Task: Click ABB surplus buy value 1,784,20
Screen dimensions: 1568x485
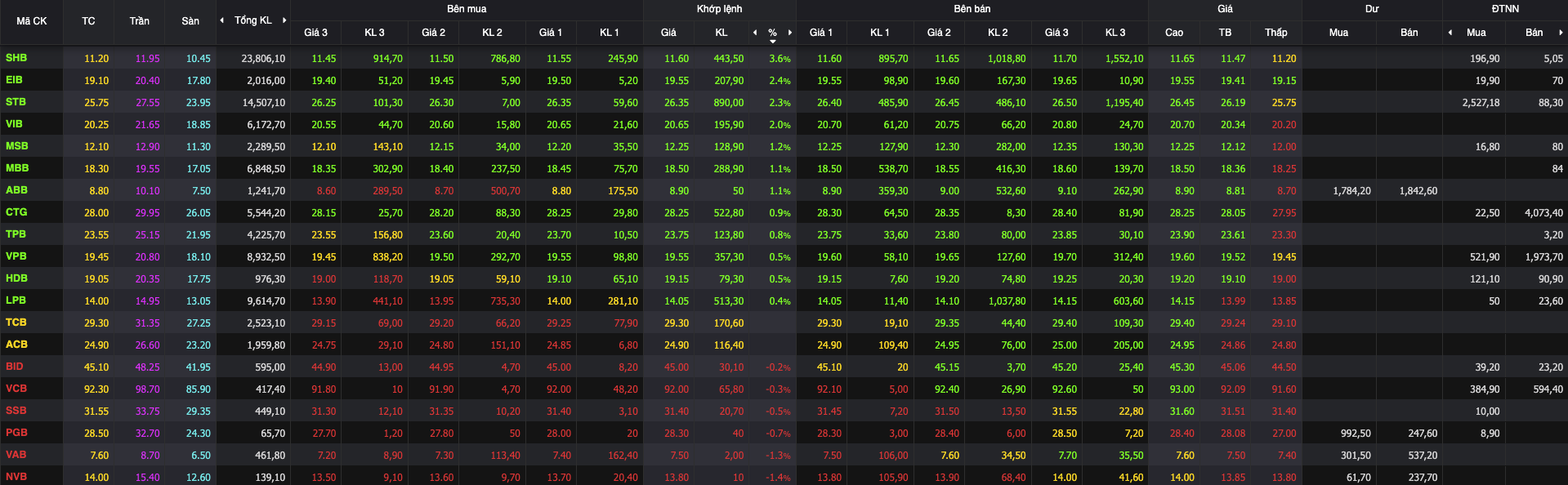Action: point(1352,191)
